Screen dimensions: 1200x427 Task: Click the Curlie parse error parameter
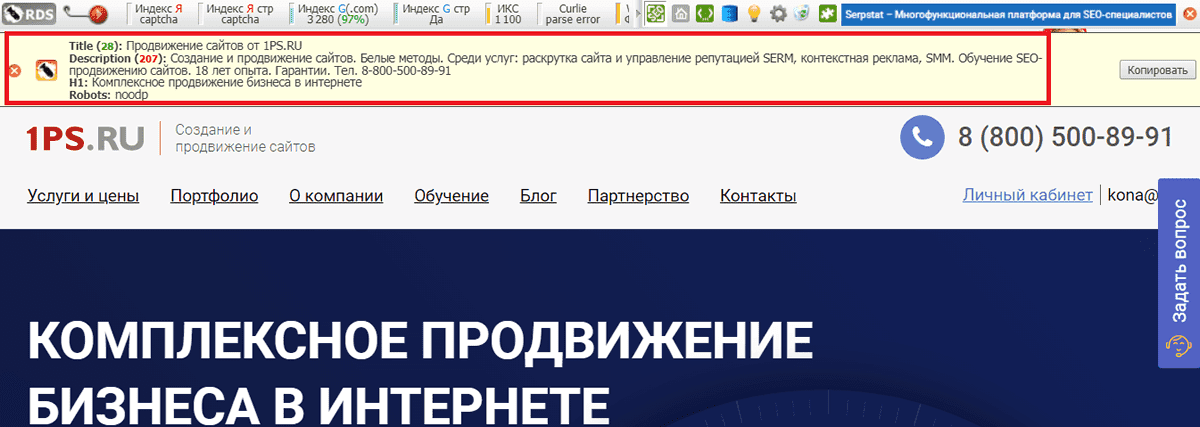pos(566,13)
